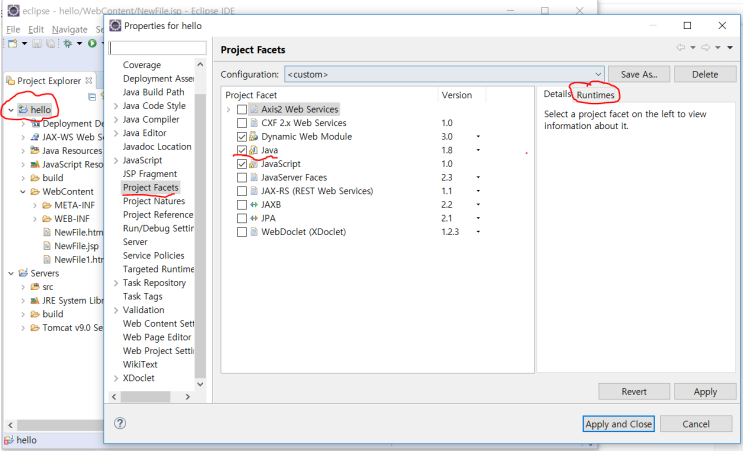Click the JRE System Library icon
This screenshot has height=451, width=743.
pyautogui.click(x=35, y=301)
